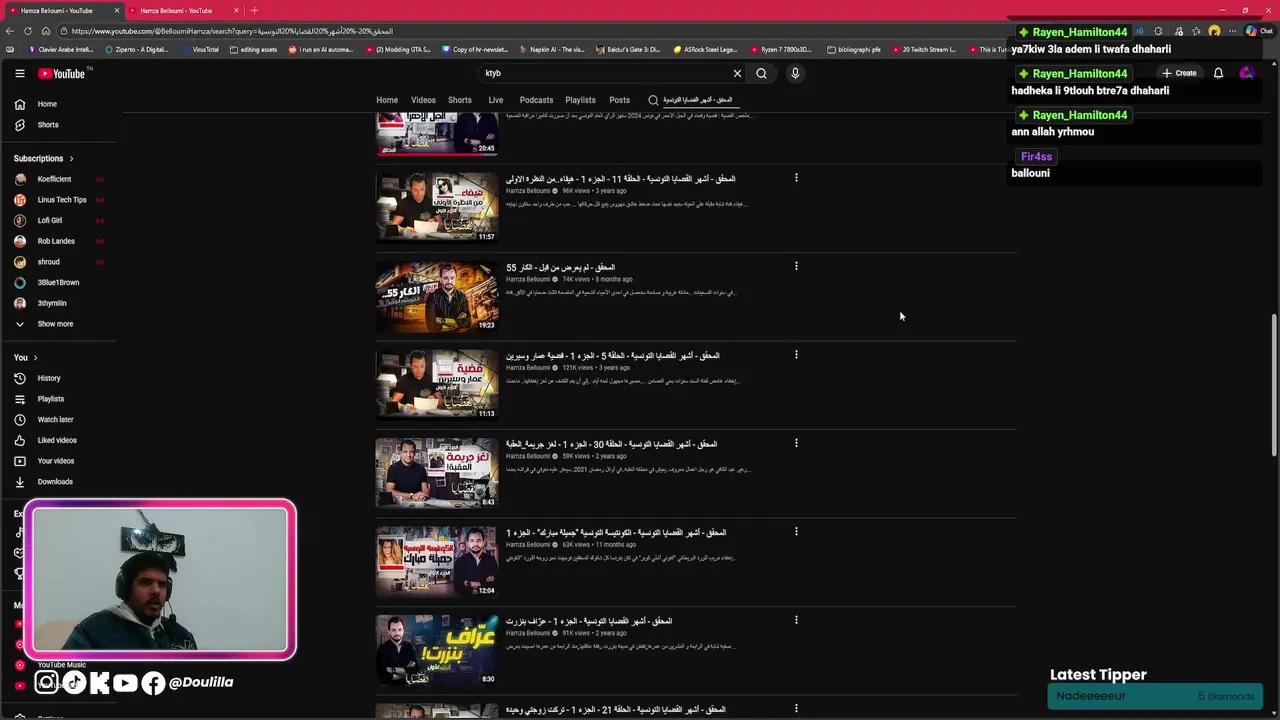Open watch History in the sidebar
This screenshot has width=1280, height=720.
click(x=49, y=378)
